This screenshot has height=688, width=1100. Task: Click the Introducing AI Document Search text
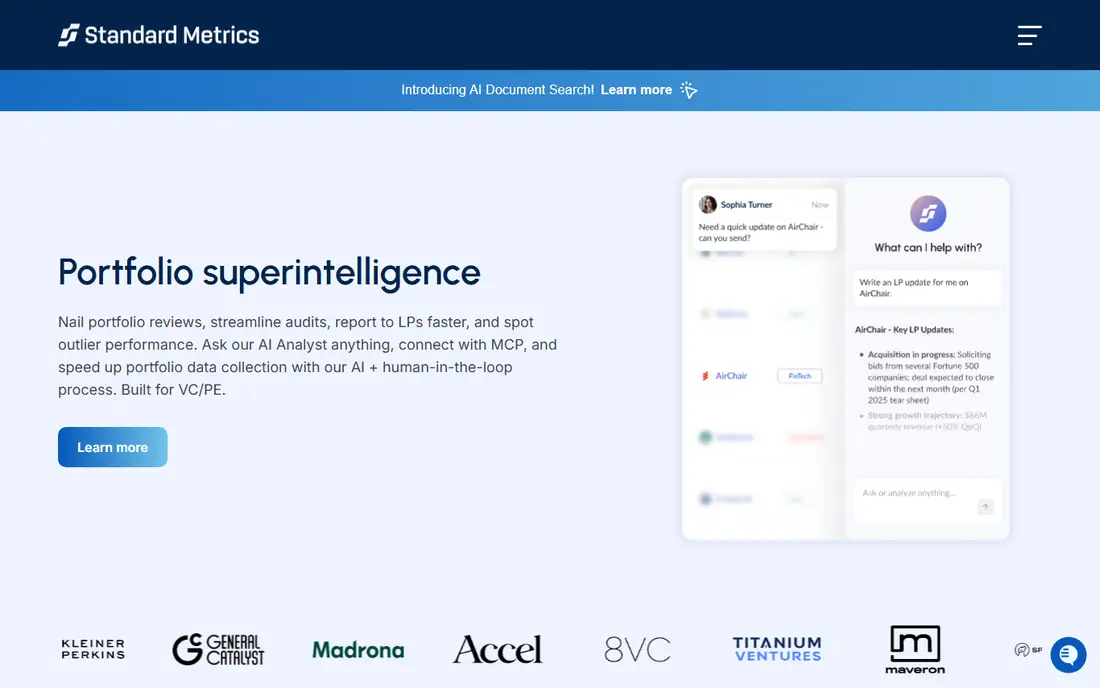497,90
